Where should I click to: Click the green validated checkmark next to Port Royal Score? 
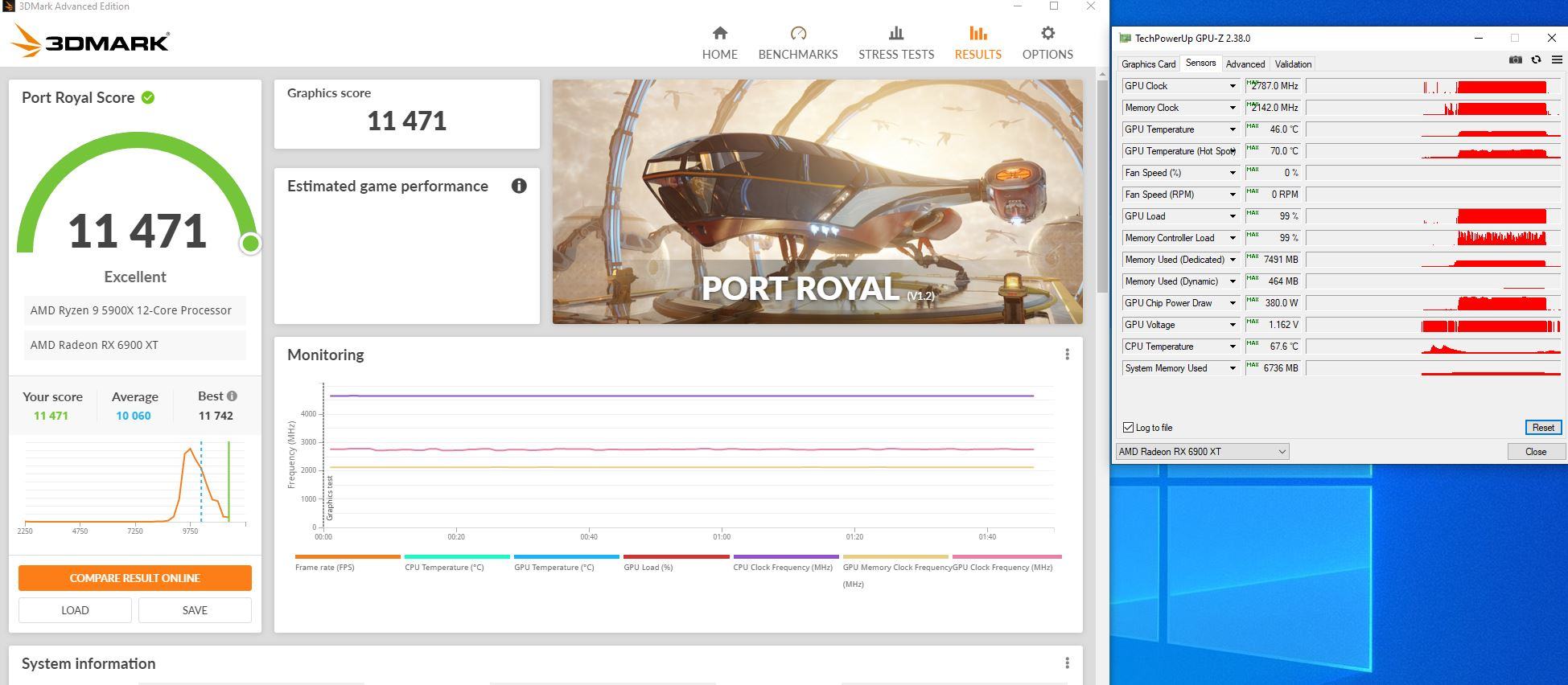tap(148, 97)
